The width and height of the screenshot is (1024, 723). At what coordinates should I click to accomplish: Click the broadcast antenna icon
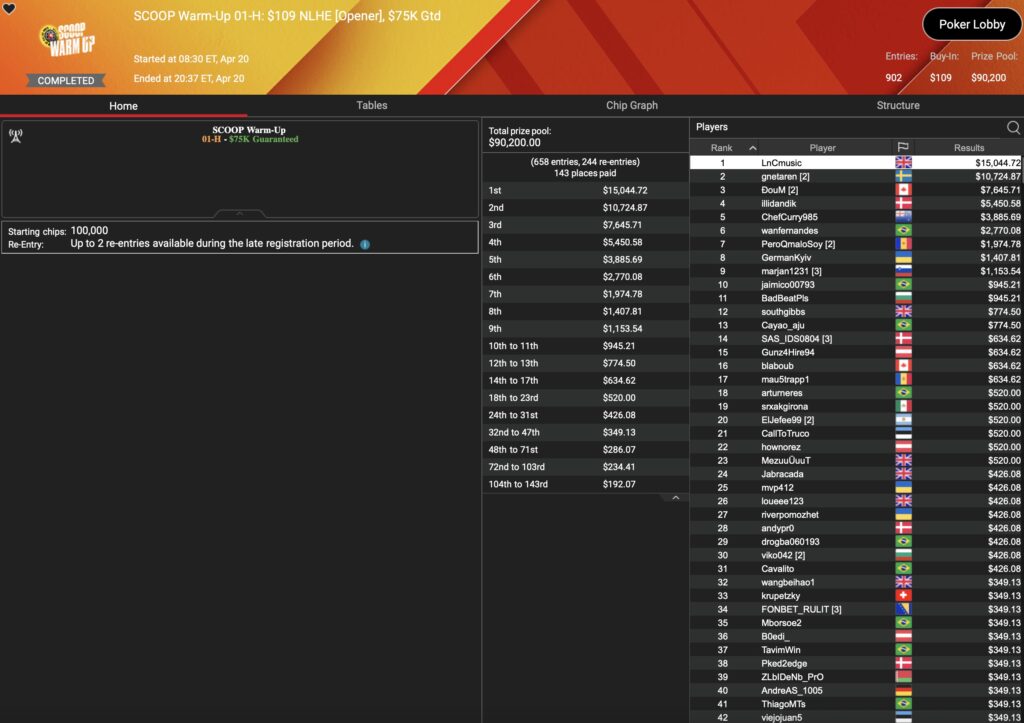coord(16,136)
